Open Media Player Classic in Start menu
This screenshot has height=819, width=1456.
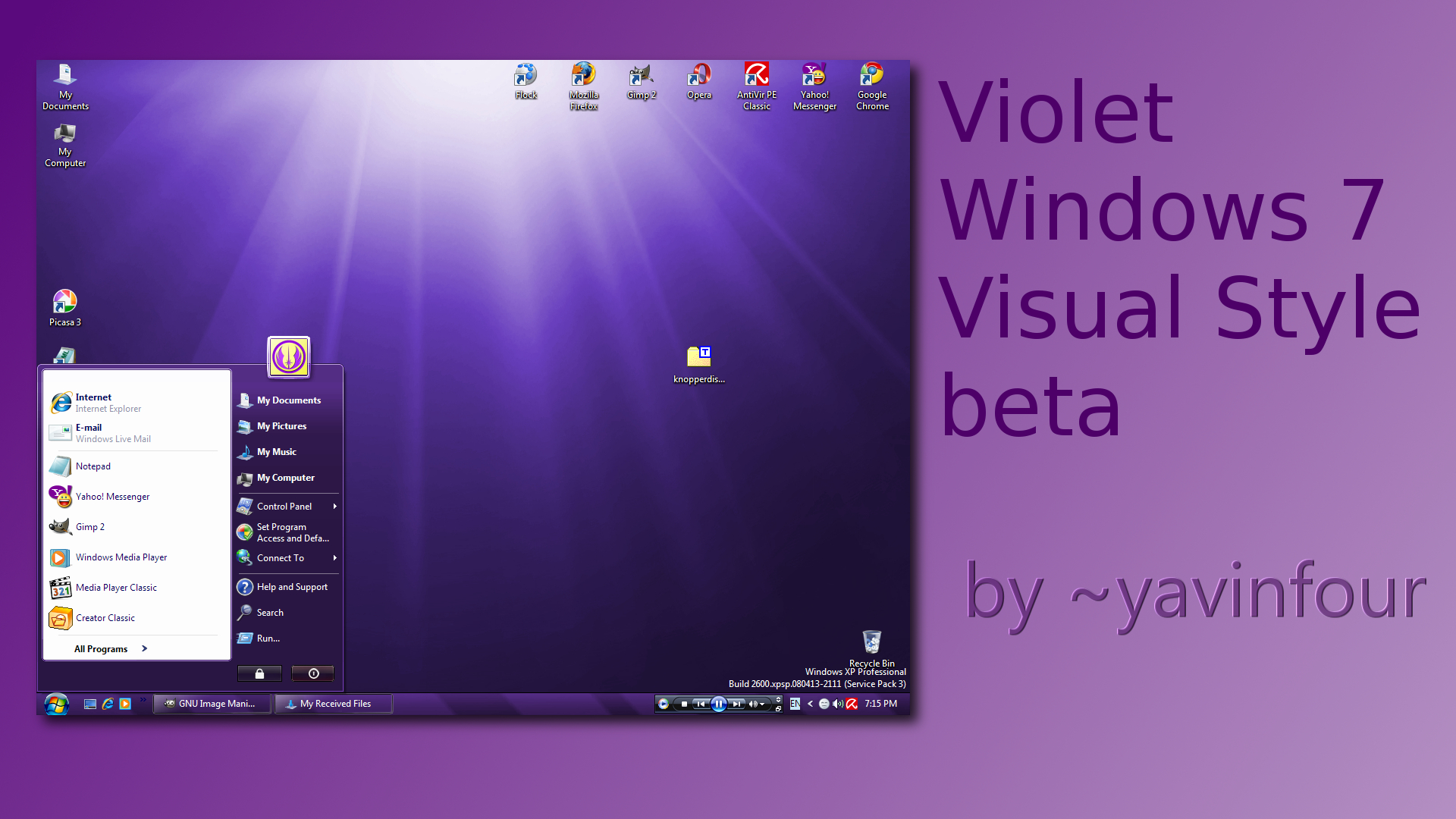(x=116, y=587)
